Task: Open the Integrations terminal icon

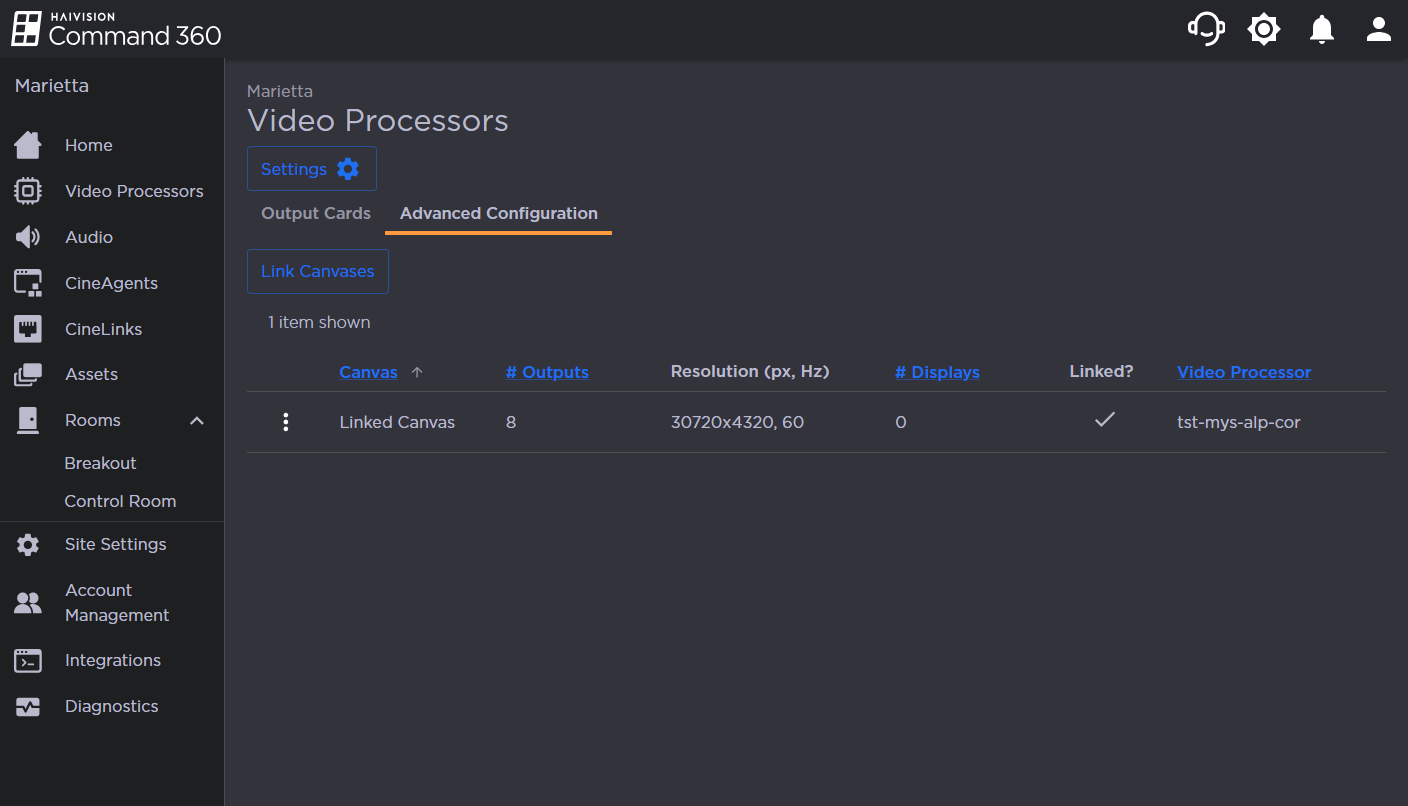Action: click(x=27, y=660)
